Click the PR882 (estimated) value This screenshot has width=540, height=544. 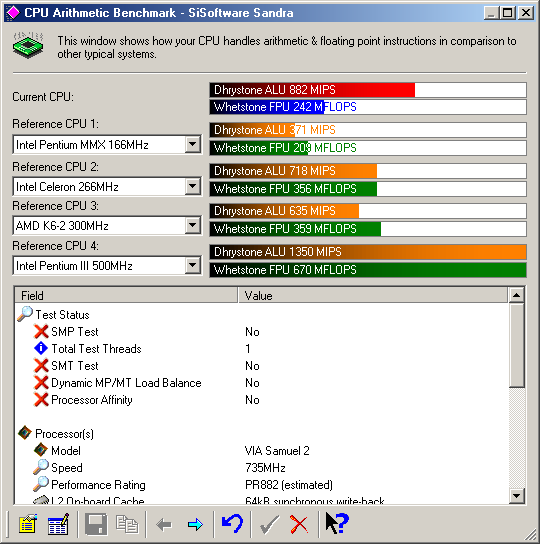tap(289, 485)
